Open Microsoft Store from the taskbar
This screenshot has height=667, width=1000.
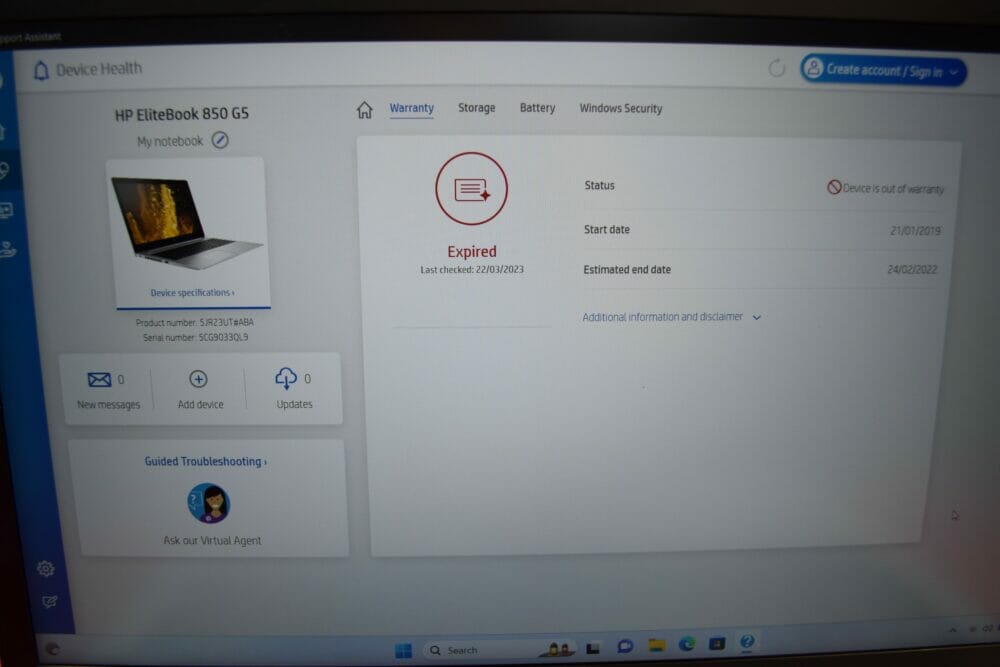coord(717,643)
